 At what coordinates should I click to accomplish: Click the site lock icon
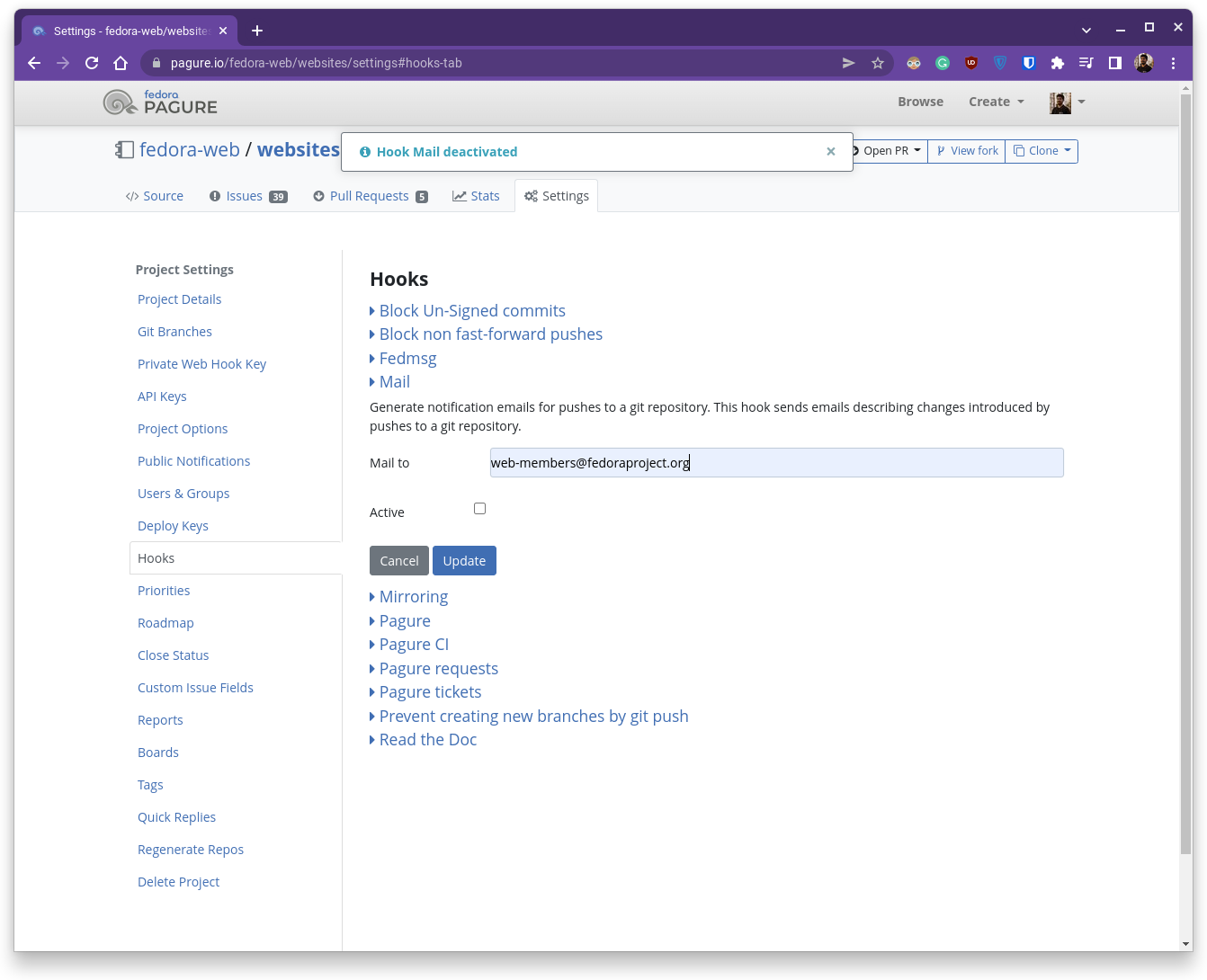(156, 63)
